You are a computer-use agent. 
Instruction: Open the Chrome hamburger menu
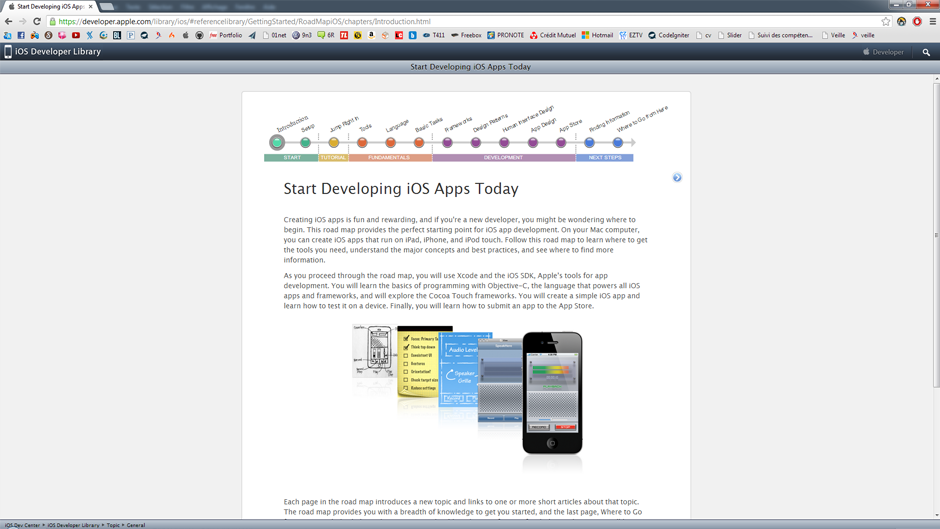point(932,21)
